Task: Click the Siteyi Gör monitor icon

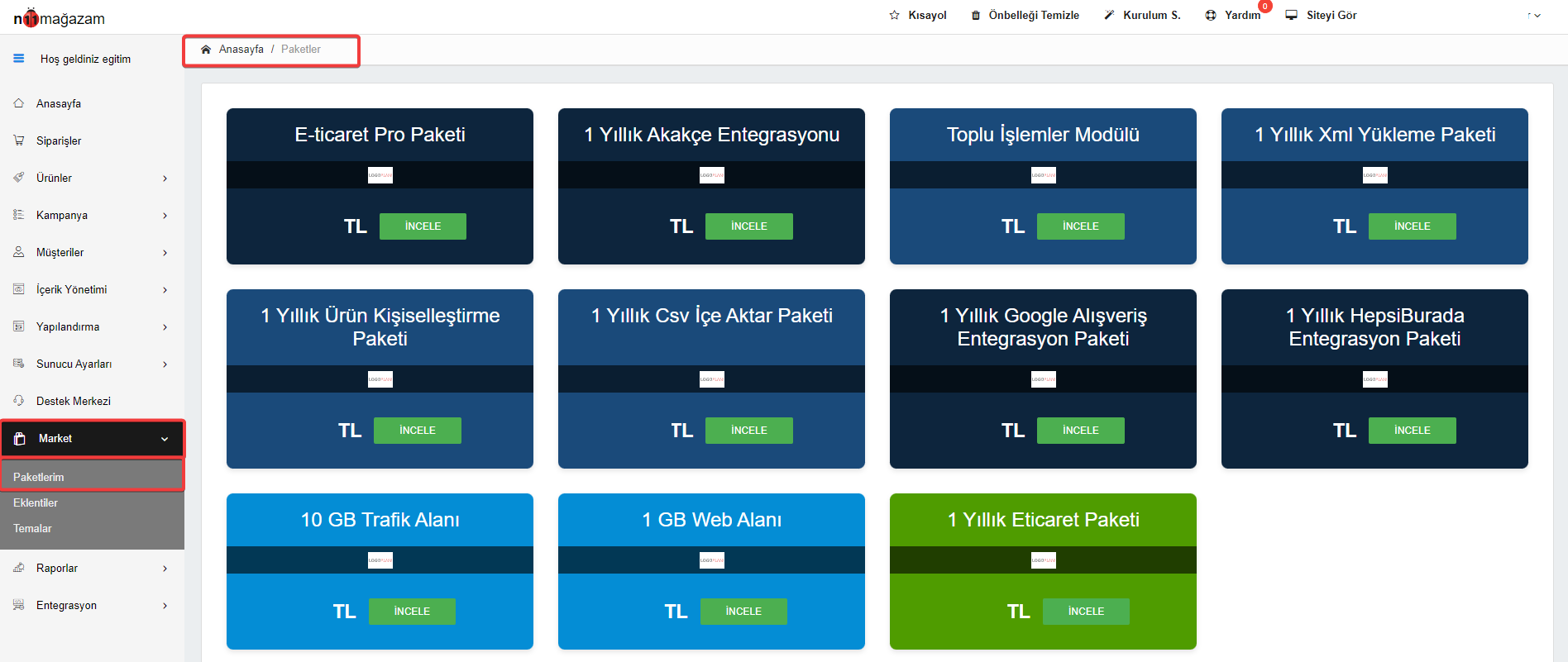Action: pyautogui.click(x=1292, y=15)
